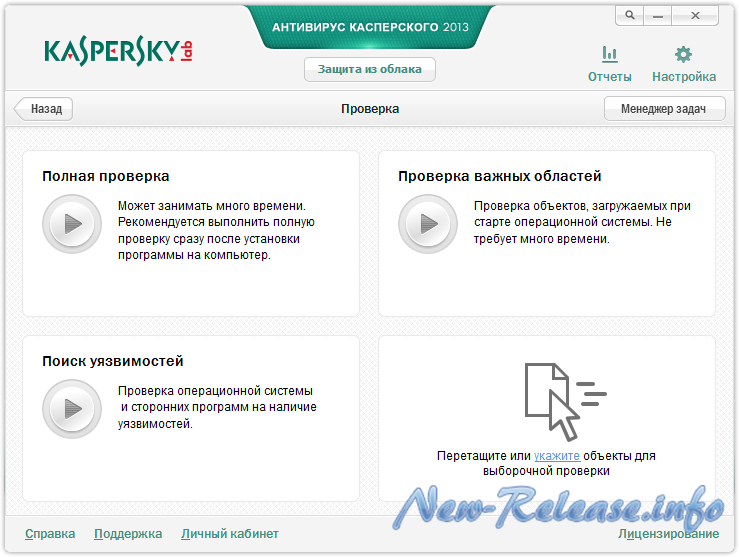This screenshot has height=557, width=739.
Task: Follow the укажите link to choose objects
Action: pyautogui.click(x=557, y=456)
